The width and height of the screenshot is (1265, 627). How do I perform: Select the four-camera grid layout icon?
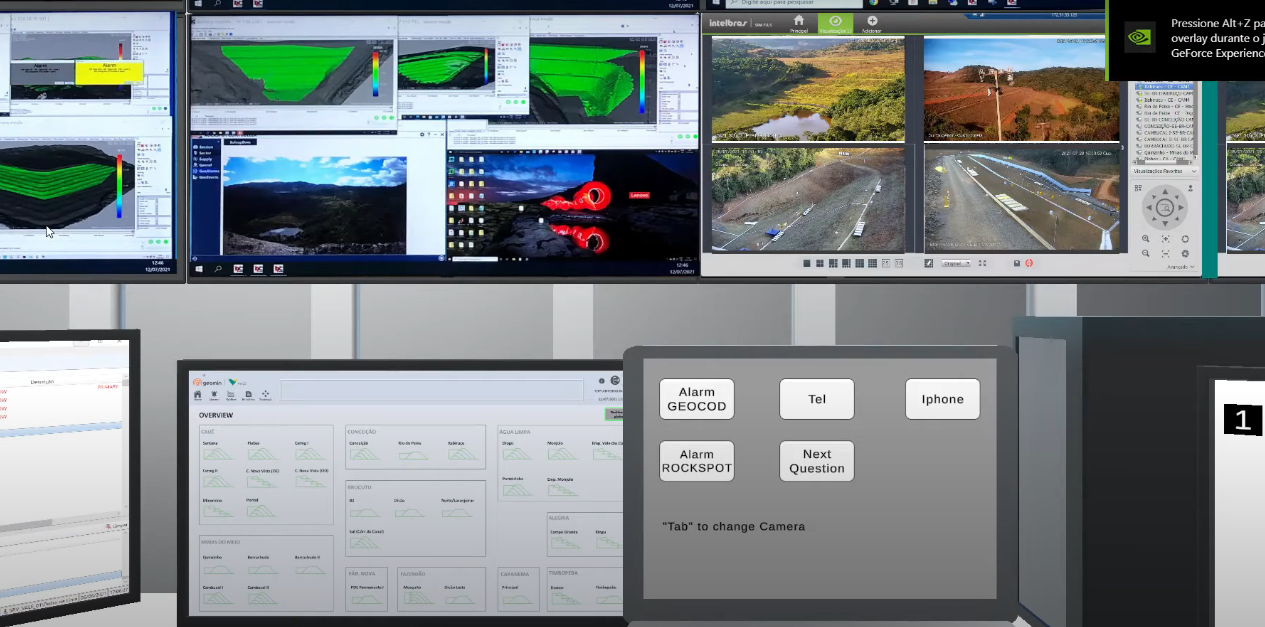821,263
